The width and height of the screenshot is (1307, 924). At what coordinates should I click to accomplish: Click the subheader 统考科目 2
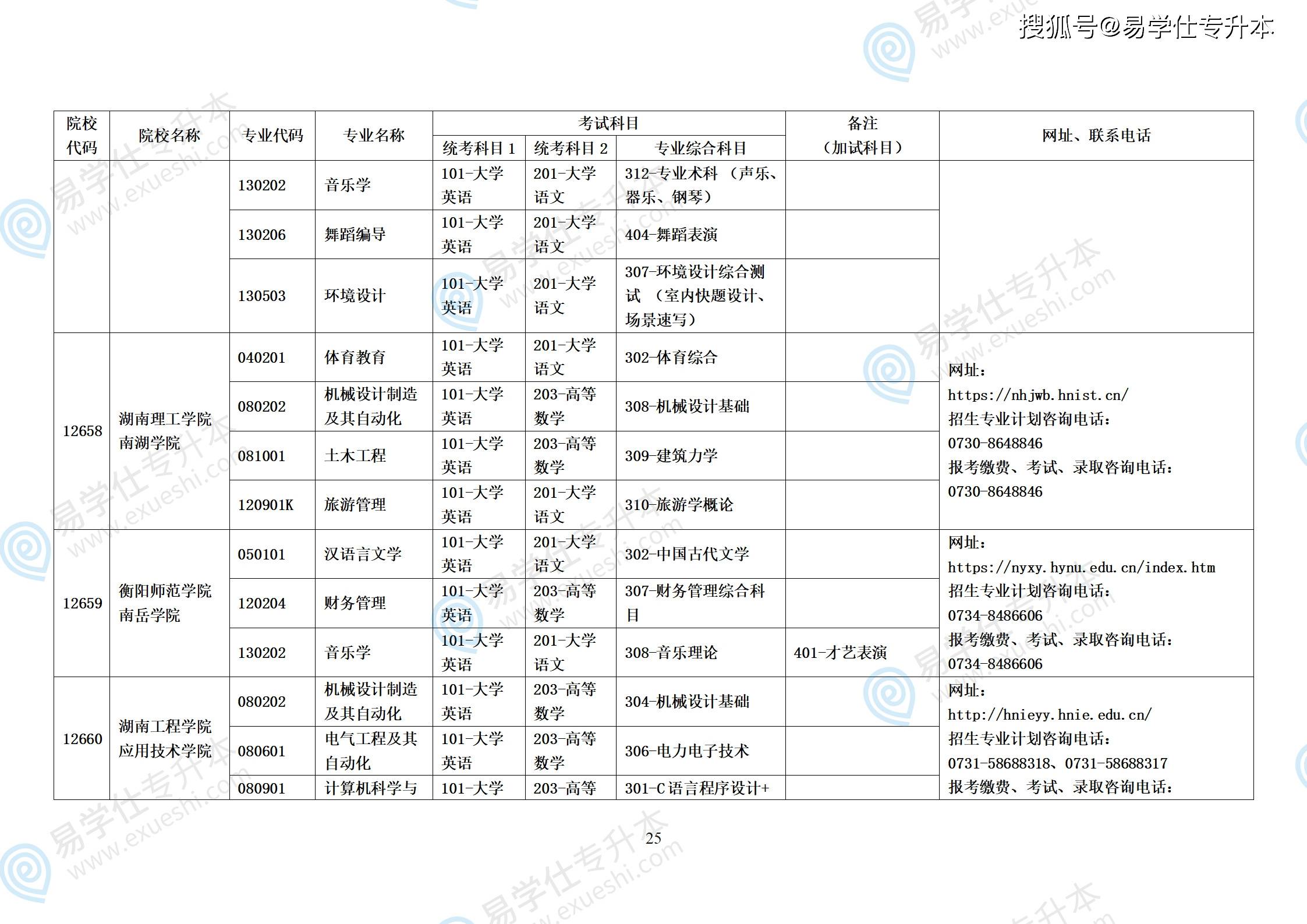pyautogui.click(x=571, y=148)
